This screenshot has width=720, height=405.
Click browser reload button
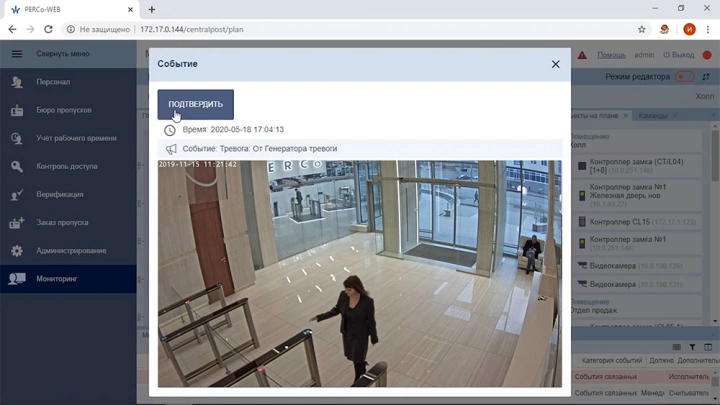click(48, 29)
